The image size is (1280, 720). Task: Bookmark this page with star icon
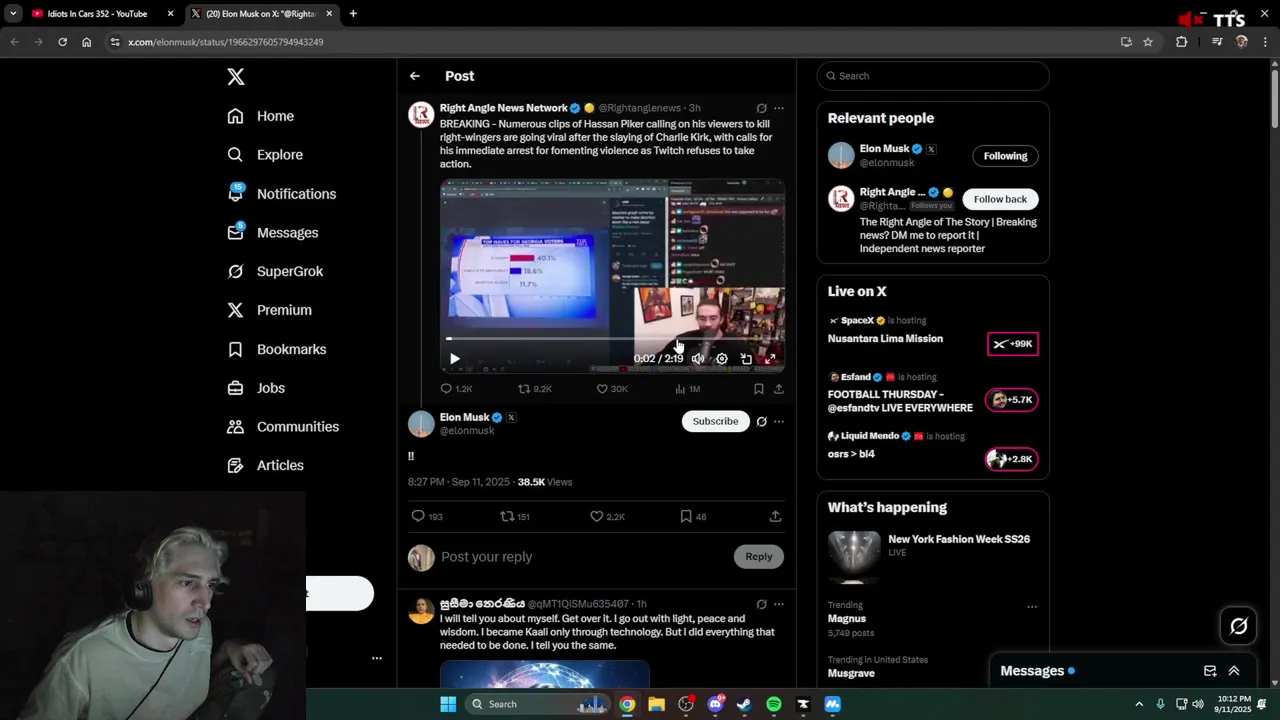[x=1148, y=42]
